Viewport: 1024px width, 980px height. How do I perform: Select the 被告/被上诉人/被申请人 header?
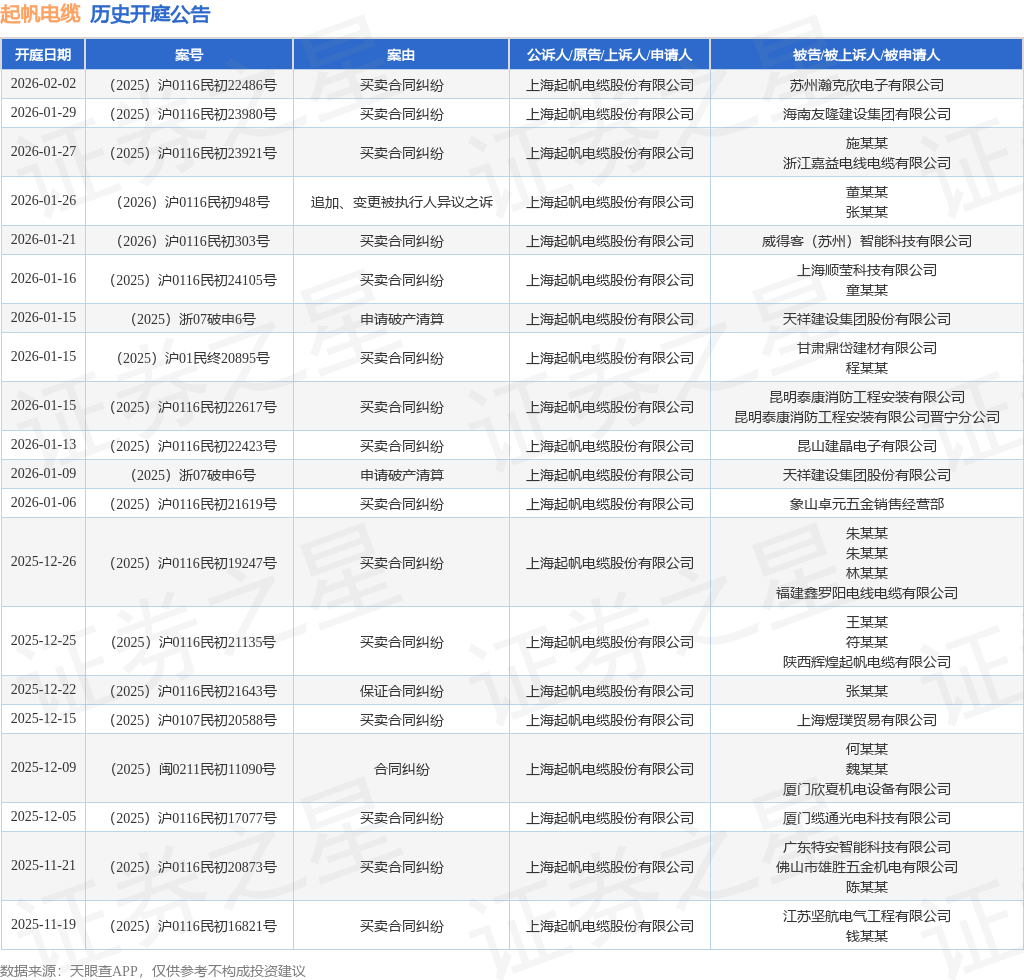[866, 55]
